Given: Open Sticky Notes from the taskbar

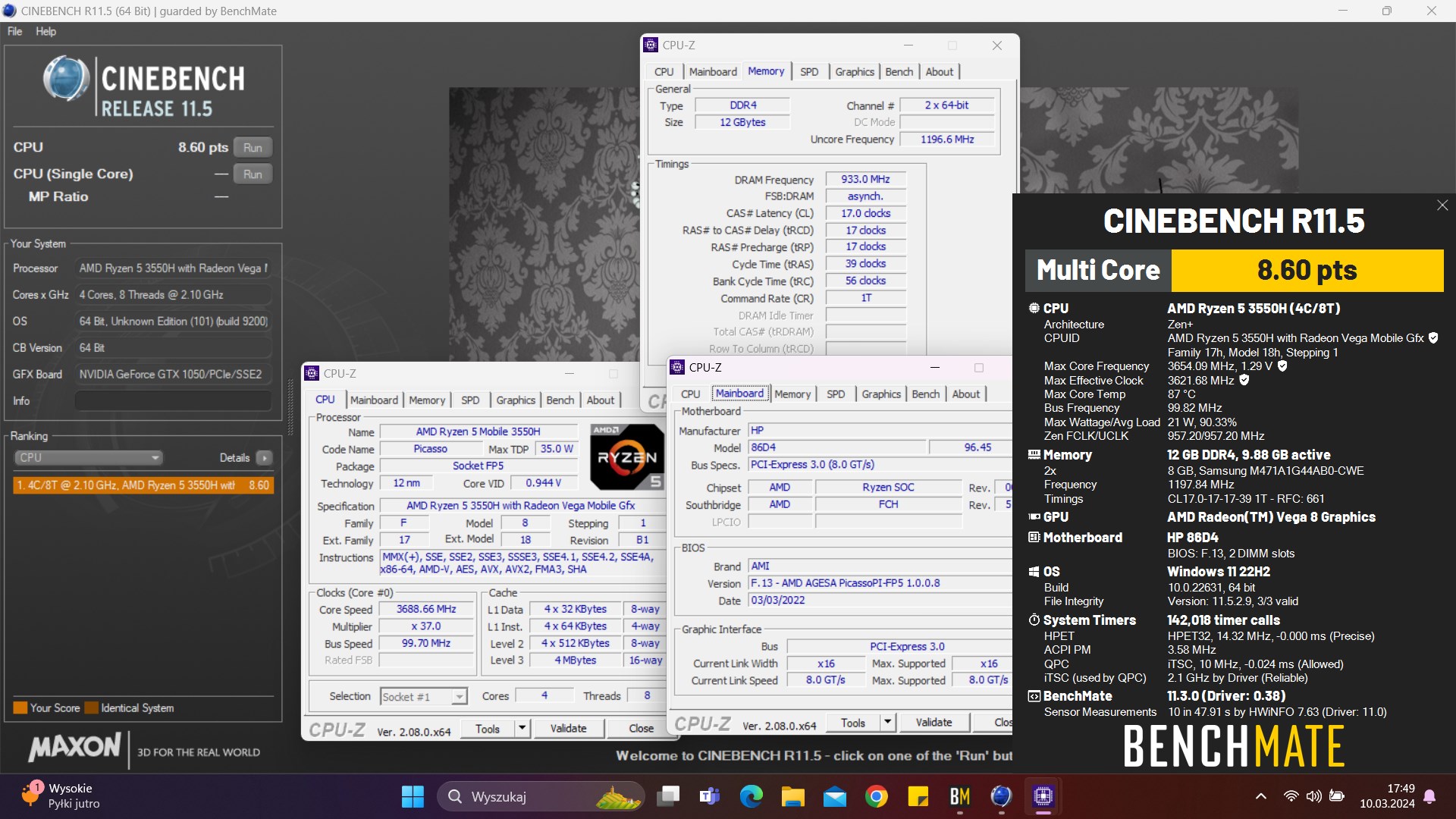Looking at the screenshot, I should pos(918,796).
